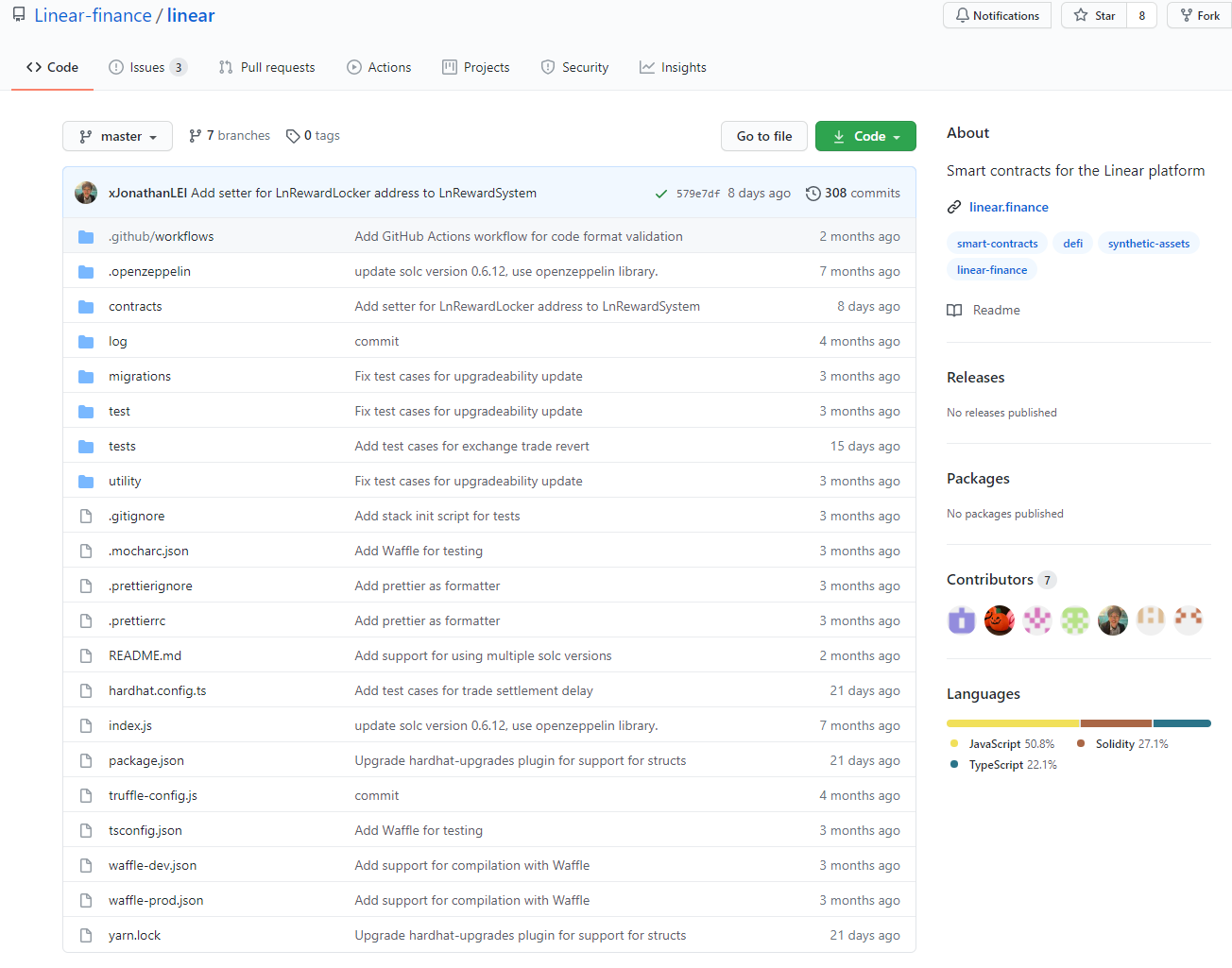Screen dimensions: 1232x968
Task: Click the .gitignore file icon
Action: pyautogui.click(x=86, y=516)
